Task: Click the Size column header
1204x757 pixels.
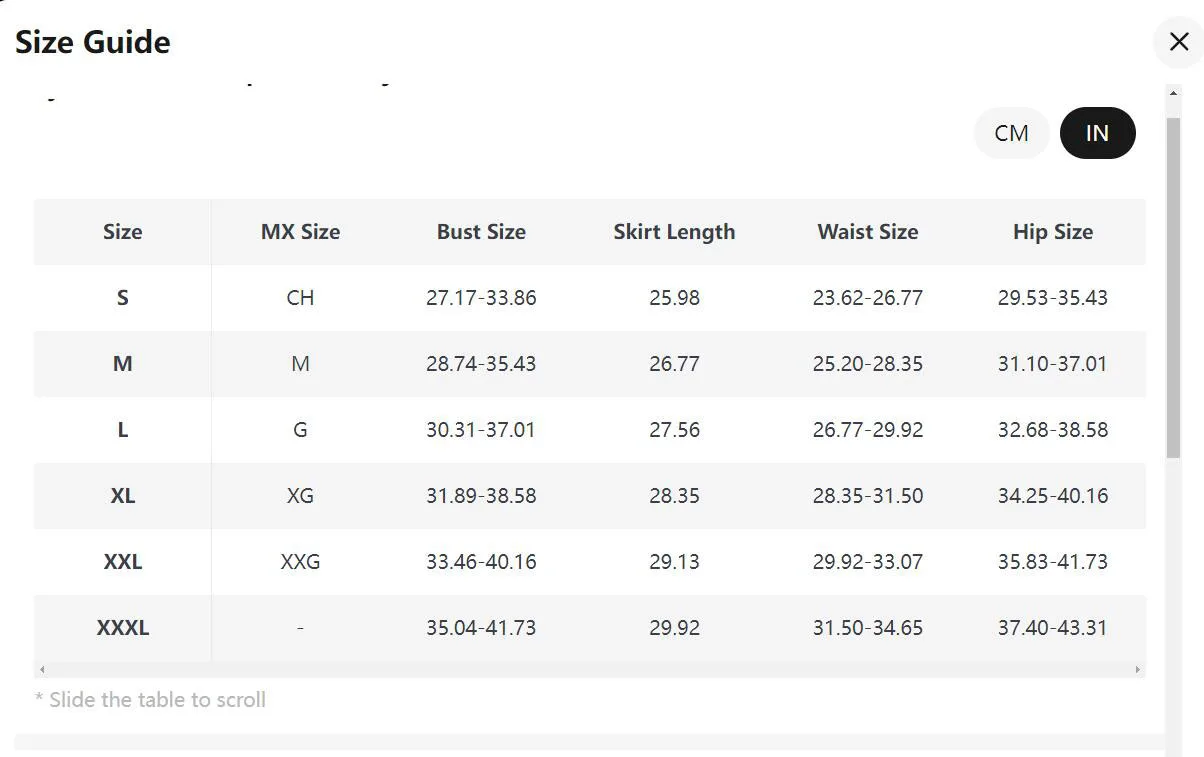Action: pos(122,232)
